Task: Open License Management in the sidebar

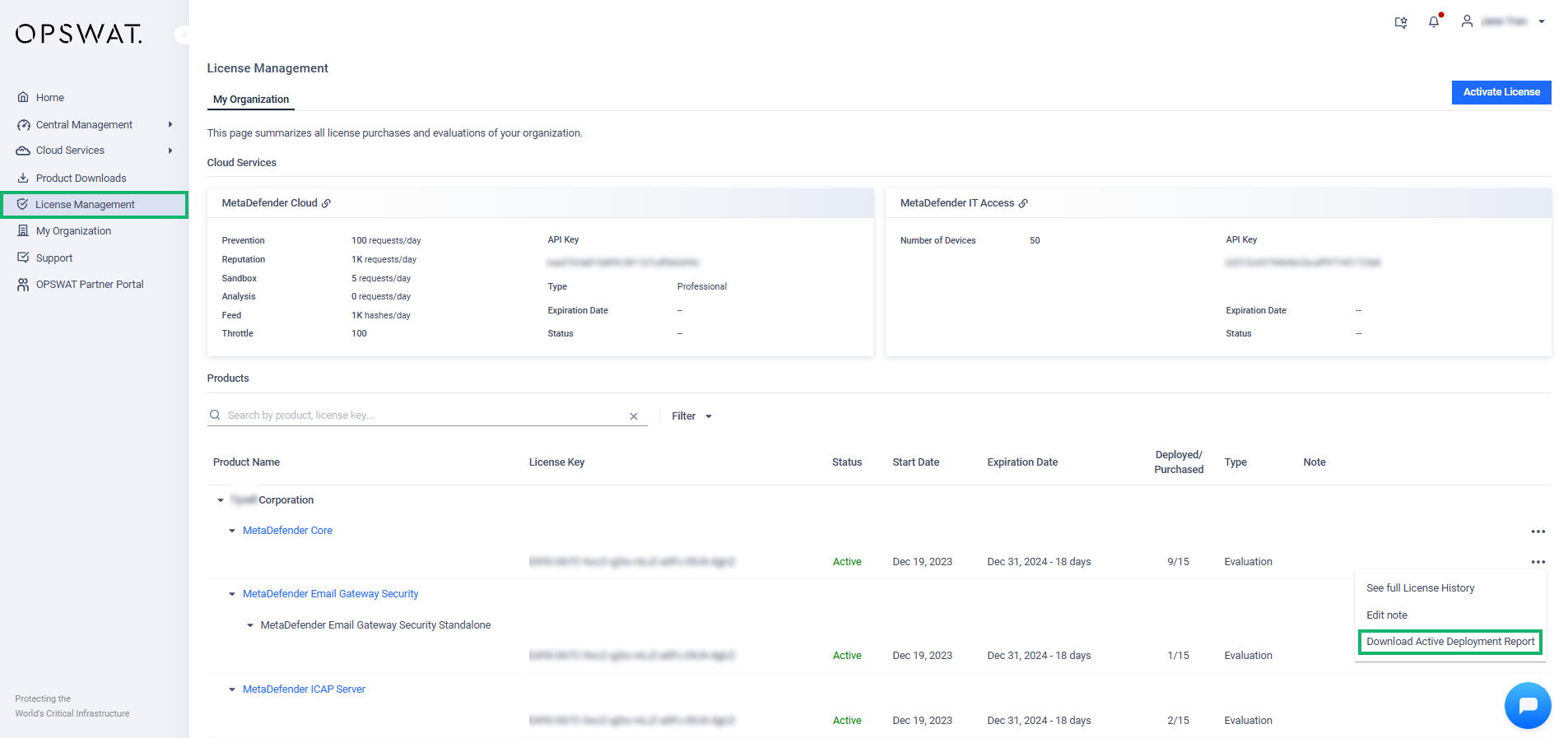Action: click(x=95, y=205)
